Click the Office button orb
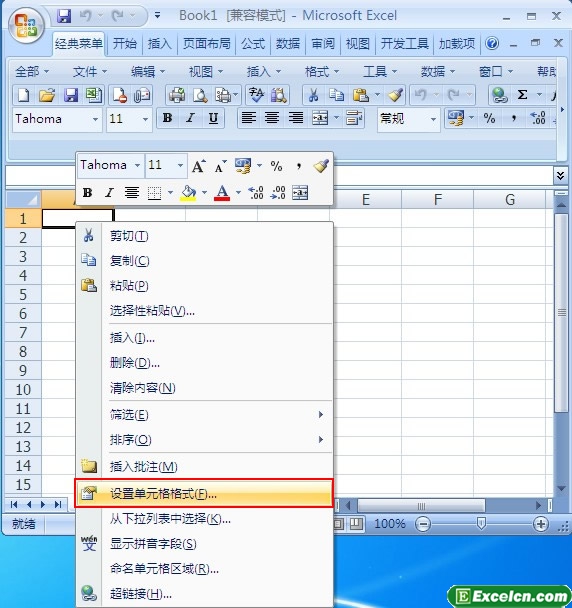The height and width of the screenshot is (608, 572). point(26,26)
